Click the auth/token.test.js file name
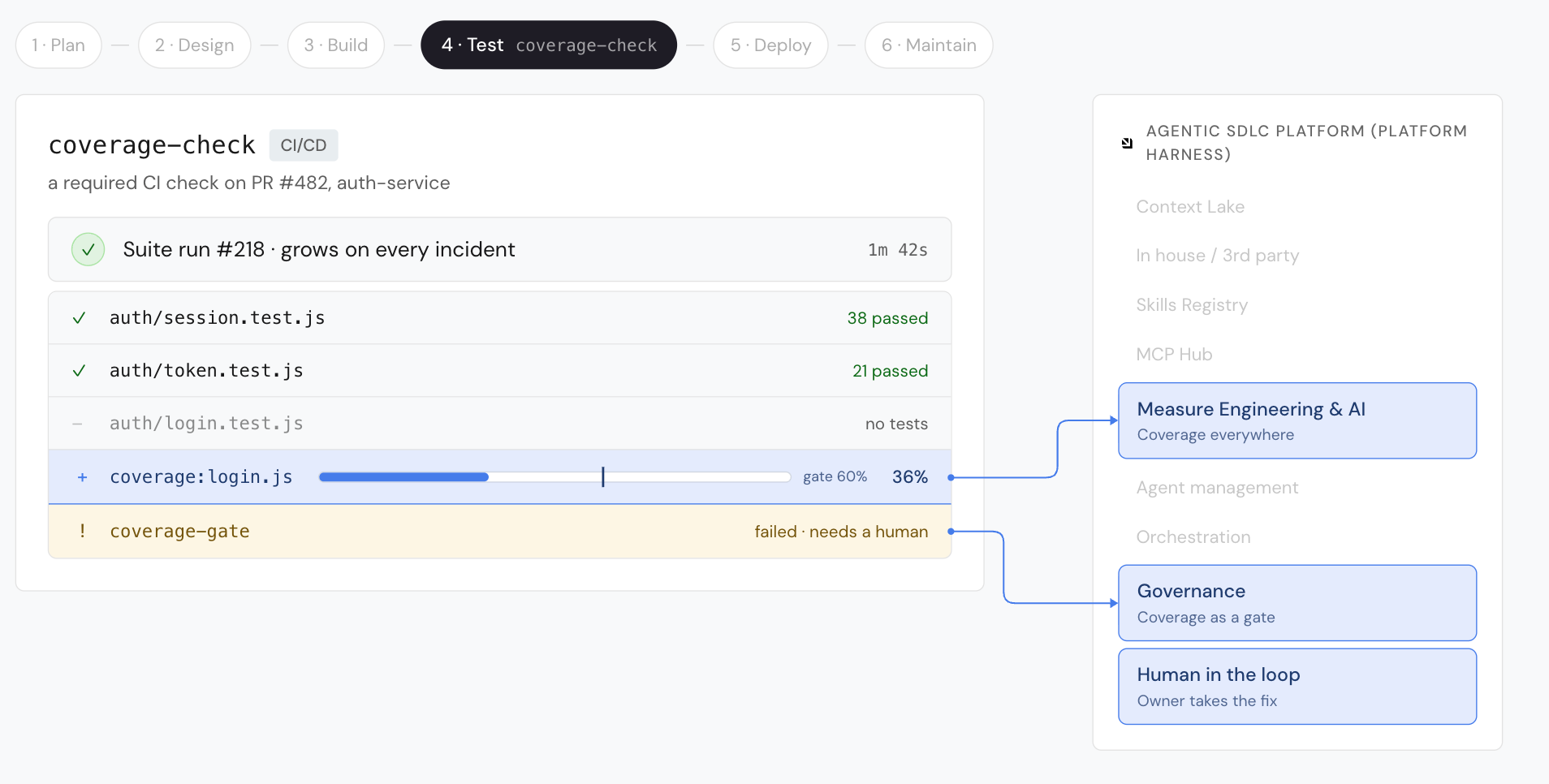This screenshot has width=1549, height=784. pyautogui.click(x=206, y=371)
